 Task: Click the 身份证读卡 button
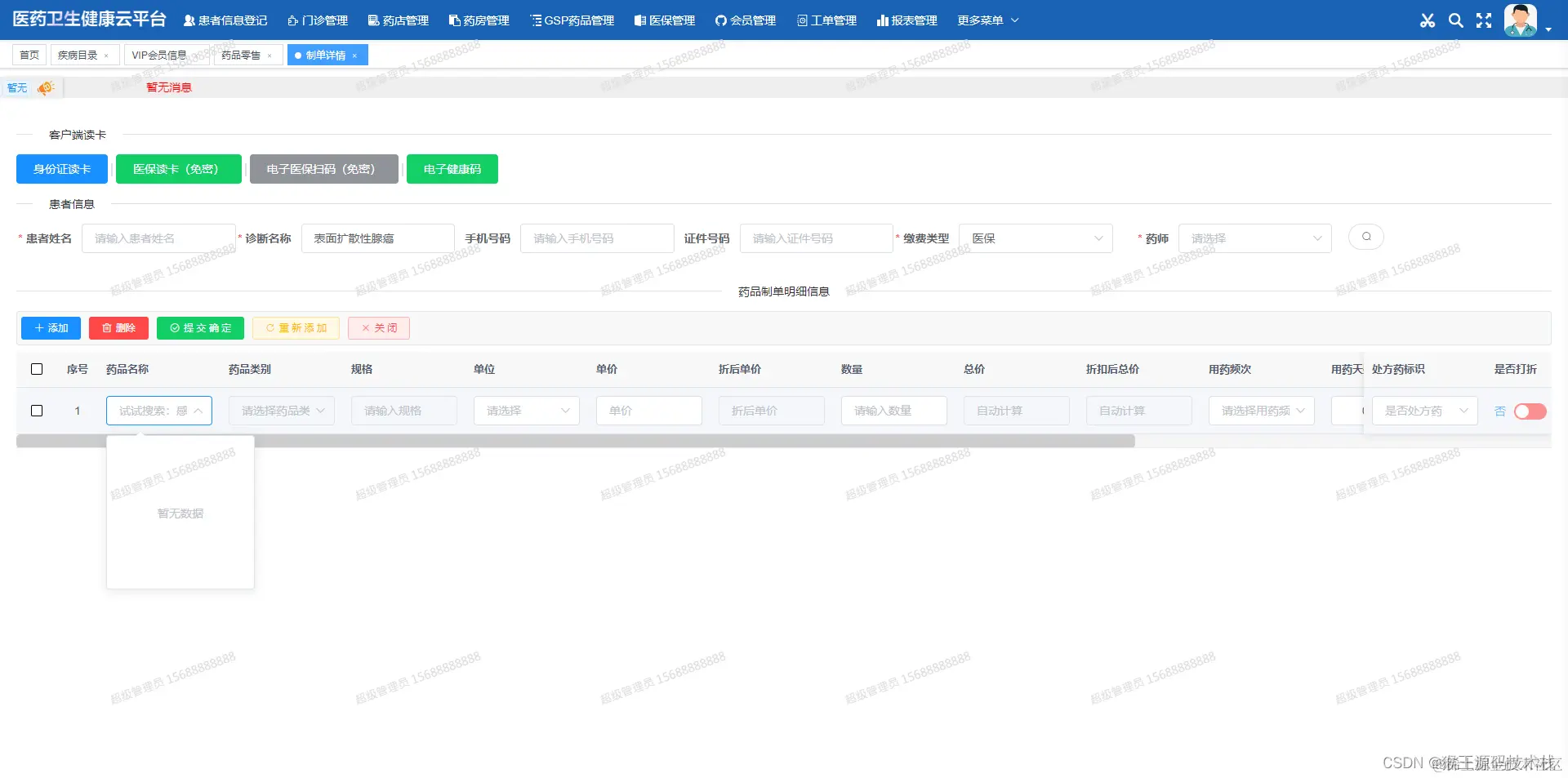pos(62,169)
